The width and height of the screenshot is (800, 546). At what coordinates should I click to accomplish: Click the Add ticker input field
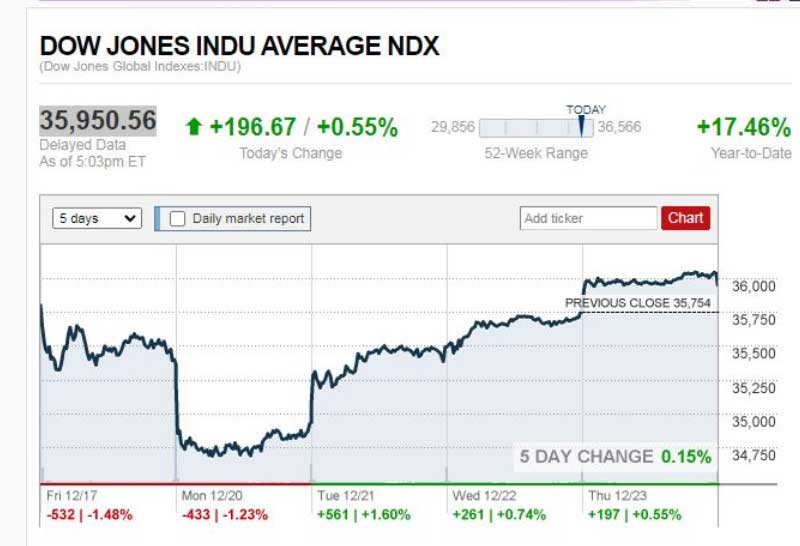coord(588,218)
